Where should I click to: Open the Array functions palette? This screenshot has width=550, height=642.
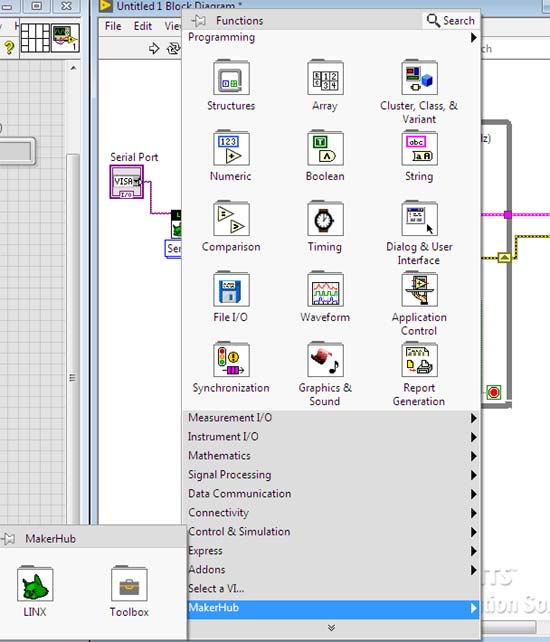pyautogui.click(x=325, y=78)
